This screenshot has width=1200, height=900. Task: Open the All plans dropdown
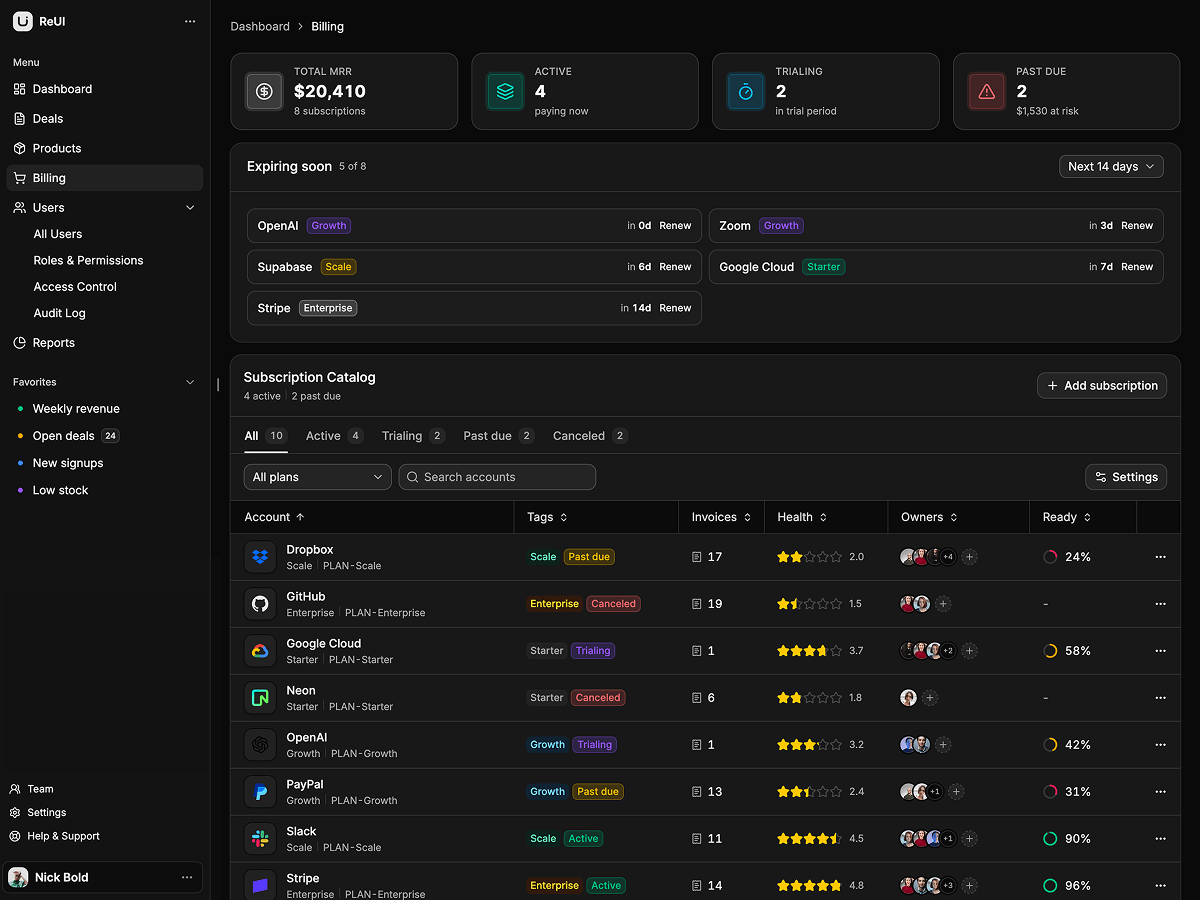coord(318,477)
